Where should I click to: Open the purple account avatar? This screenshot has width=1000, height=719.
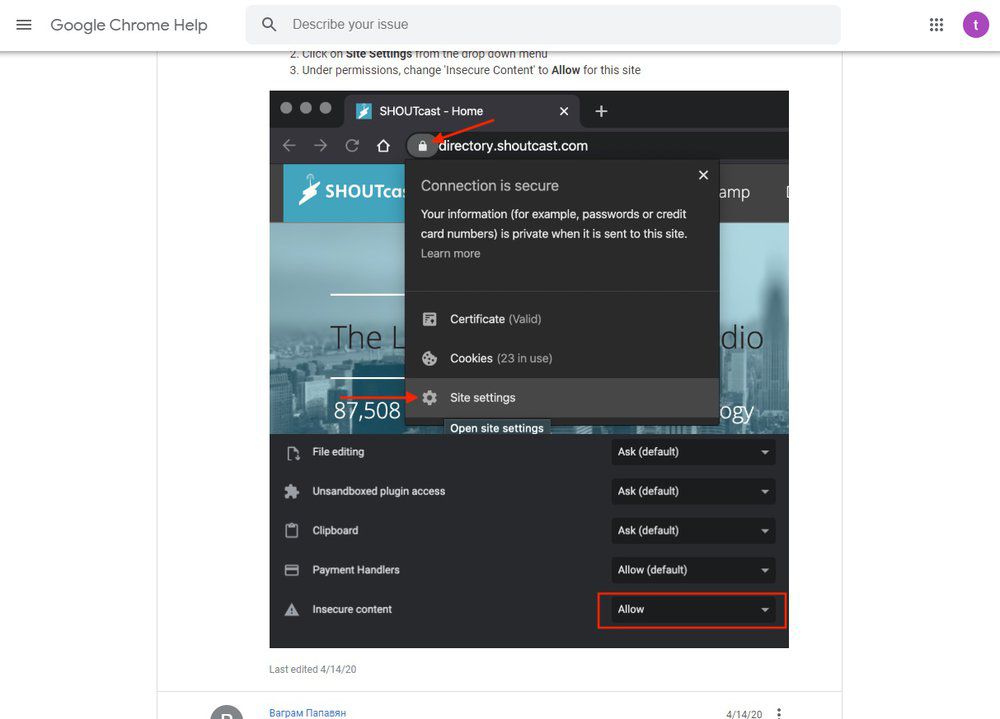coord(975,25)
